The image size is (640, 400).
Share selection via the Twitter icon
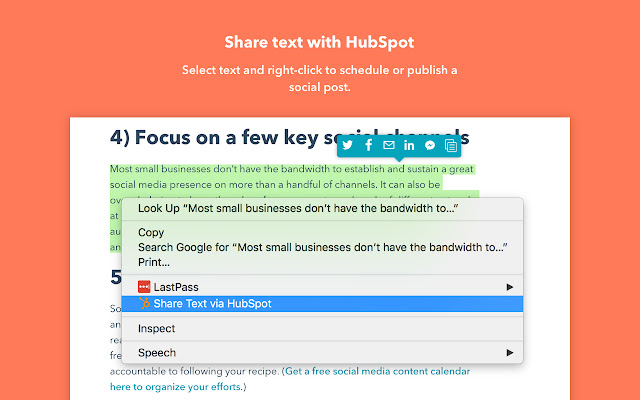pyautogui.click(x=347, y=145)
